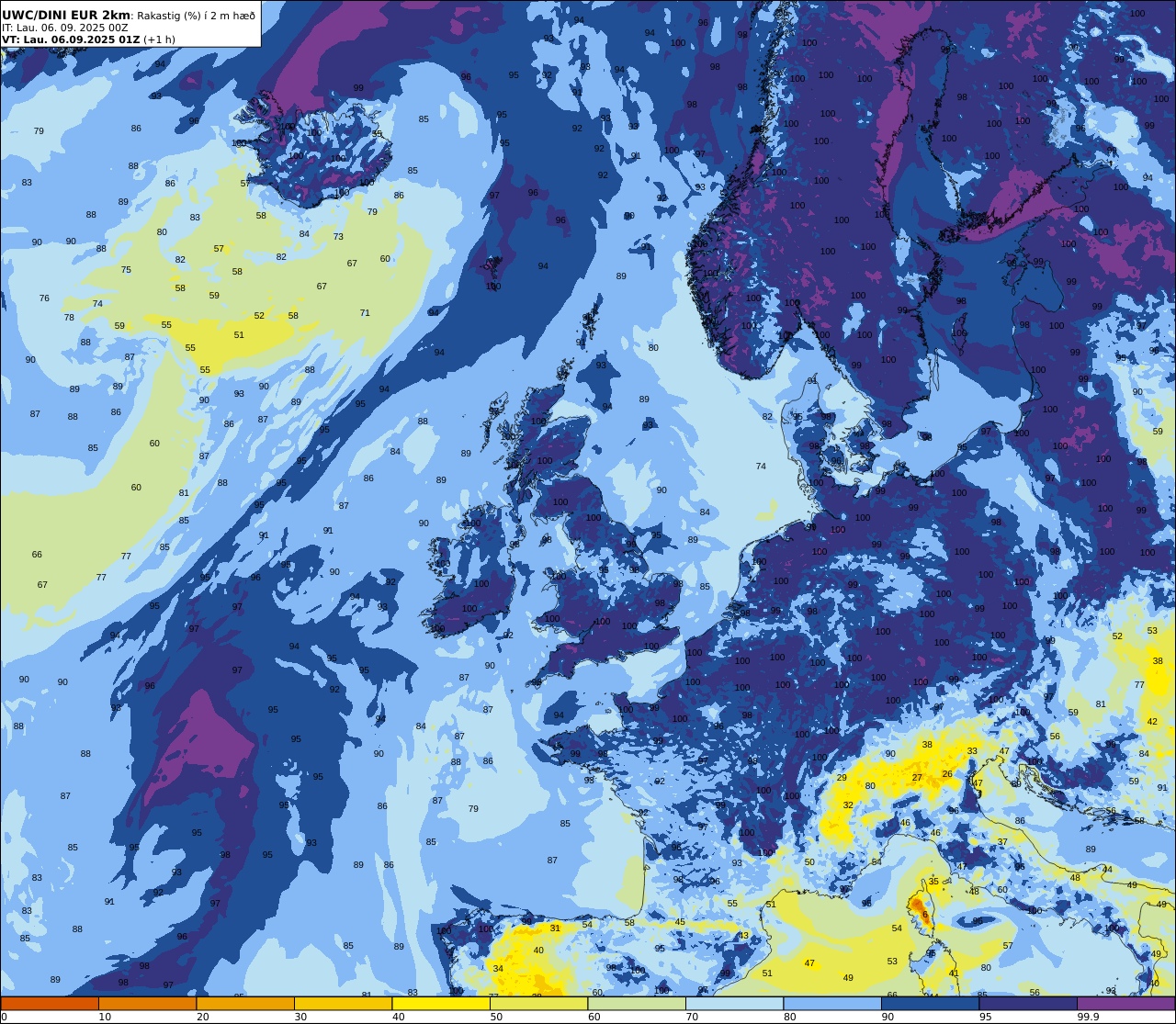Click the dark orange 0–10 legend swatch
Screen dimensions: 1176x1024
point(50,1003)
